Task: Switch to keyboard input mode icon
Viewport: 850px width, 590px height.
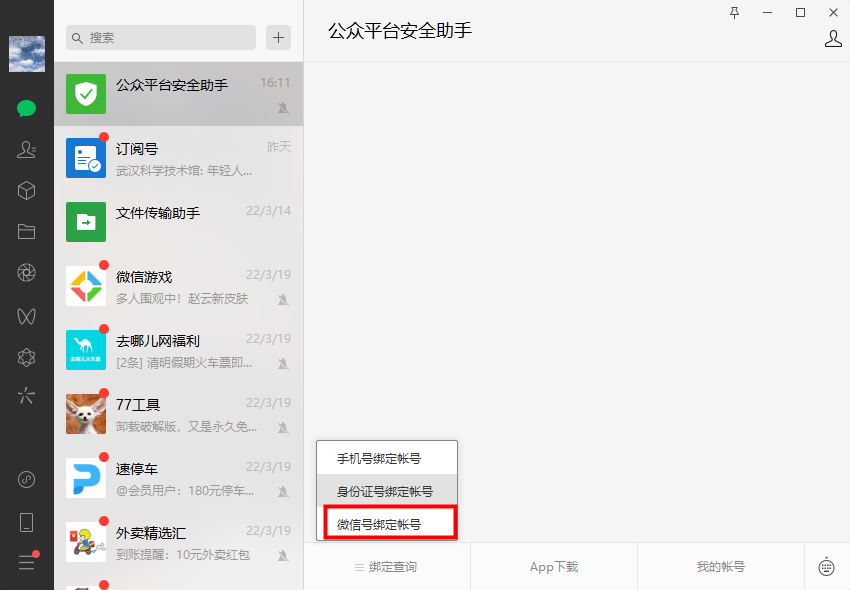Action: pos(826,567)
